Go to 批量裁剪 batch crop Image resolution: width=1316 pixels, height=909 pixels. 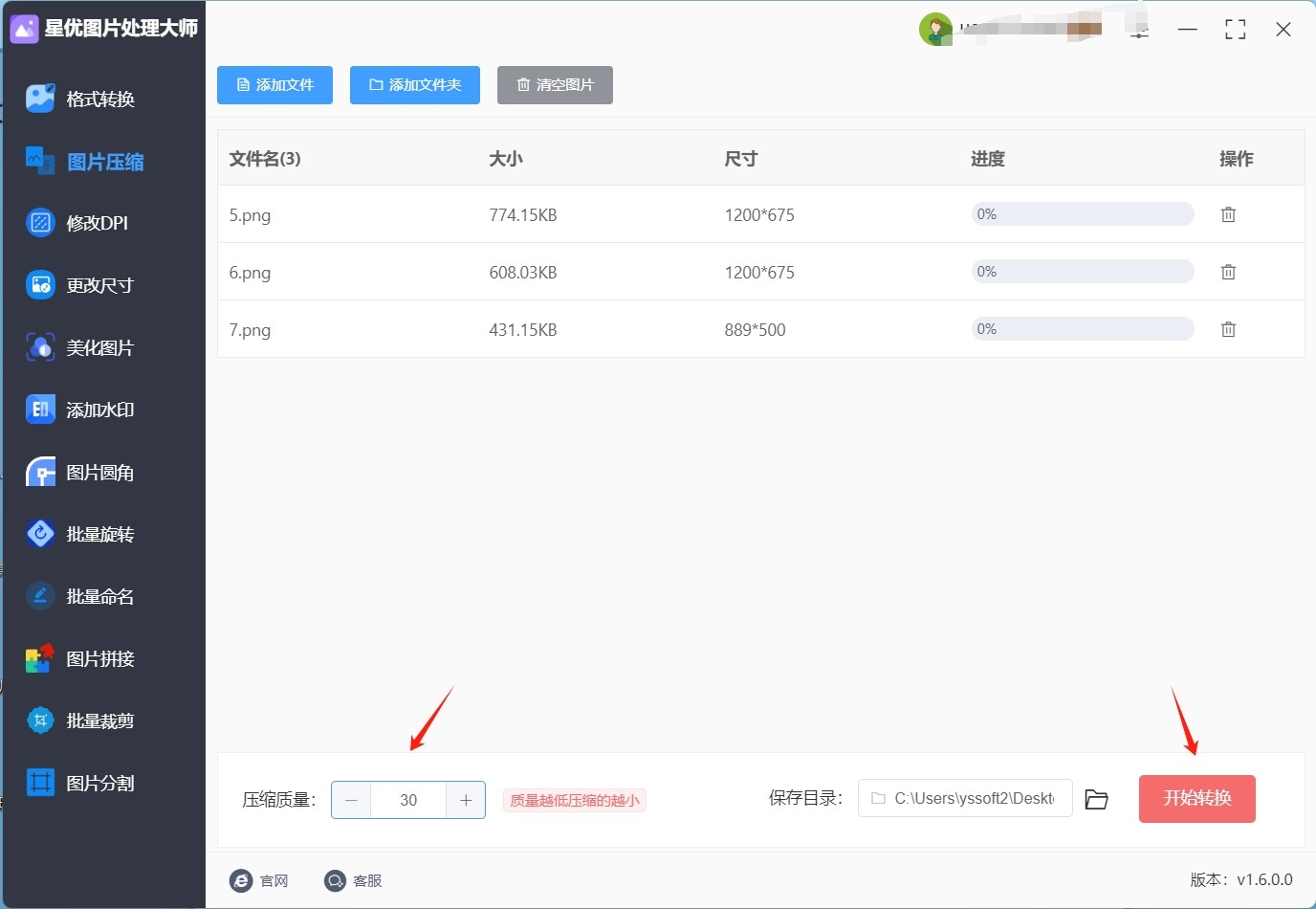coord(99,721)
